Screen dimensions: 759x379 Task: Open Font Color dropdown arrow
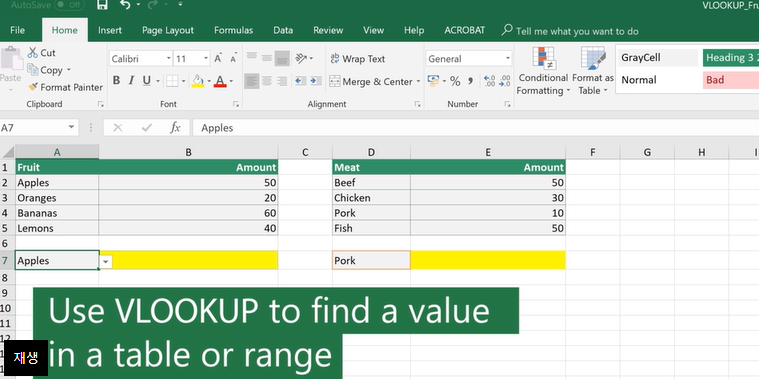point(231,81)
